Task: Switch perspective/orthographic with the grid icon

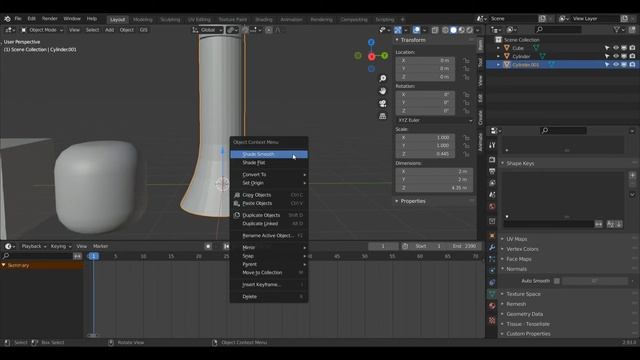Action: tap(382, 116)
